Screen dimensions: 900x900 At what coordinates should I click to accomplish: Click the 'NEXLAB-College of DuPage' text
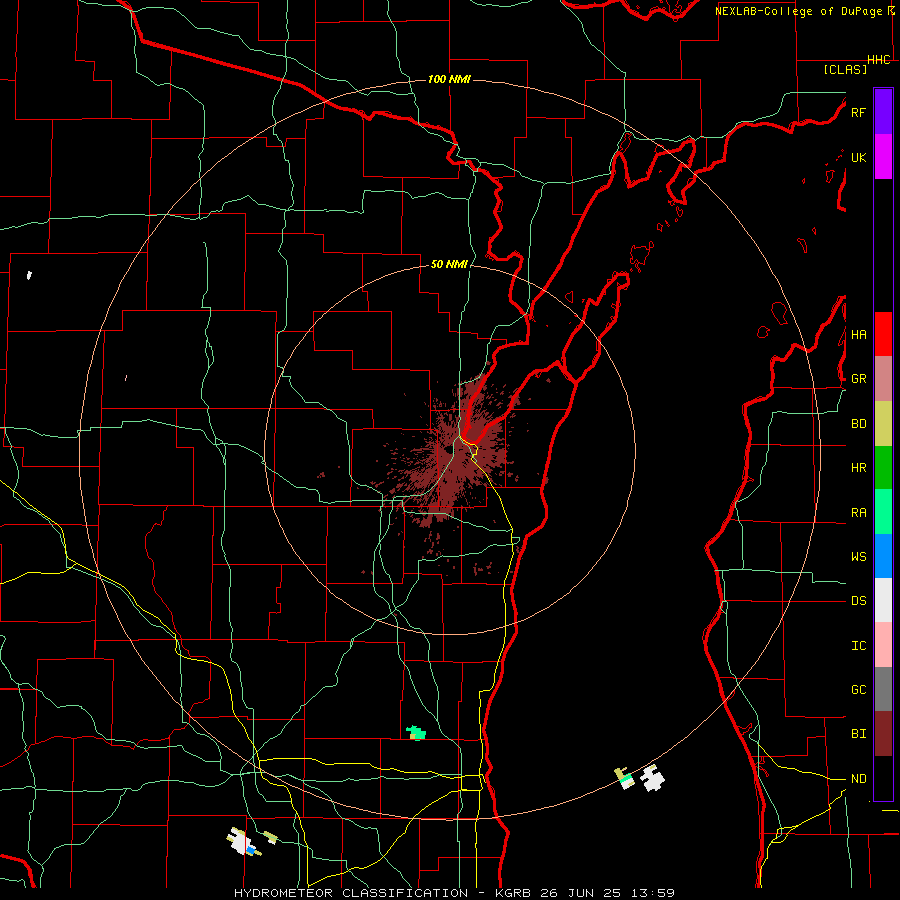coord(800,11)
